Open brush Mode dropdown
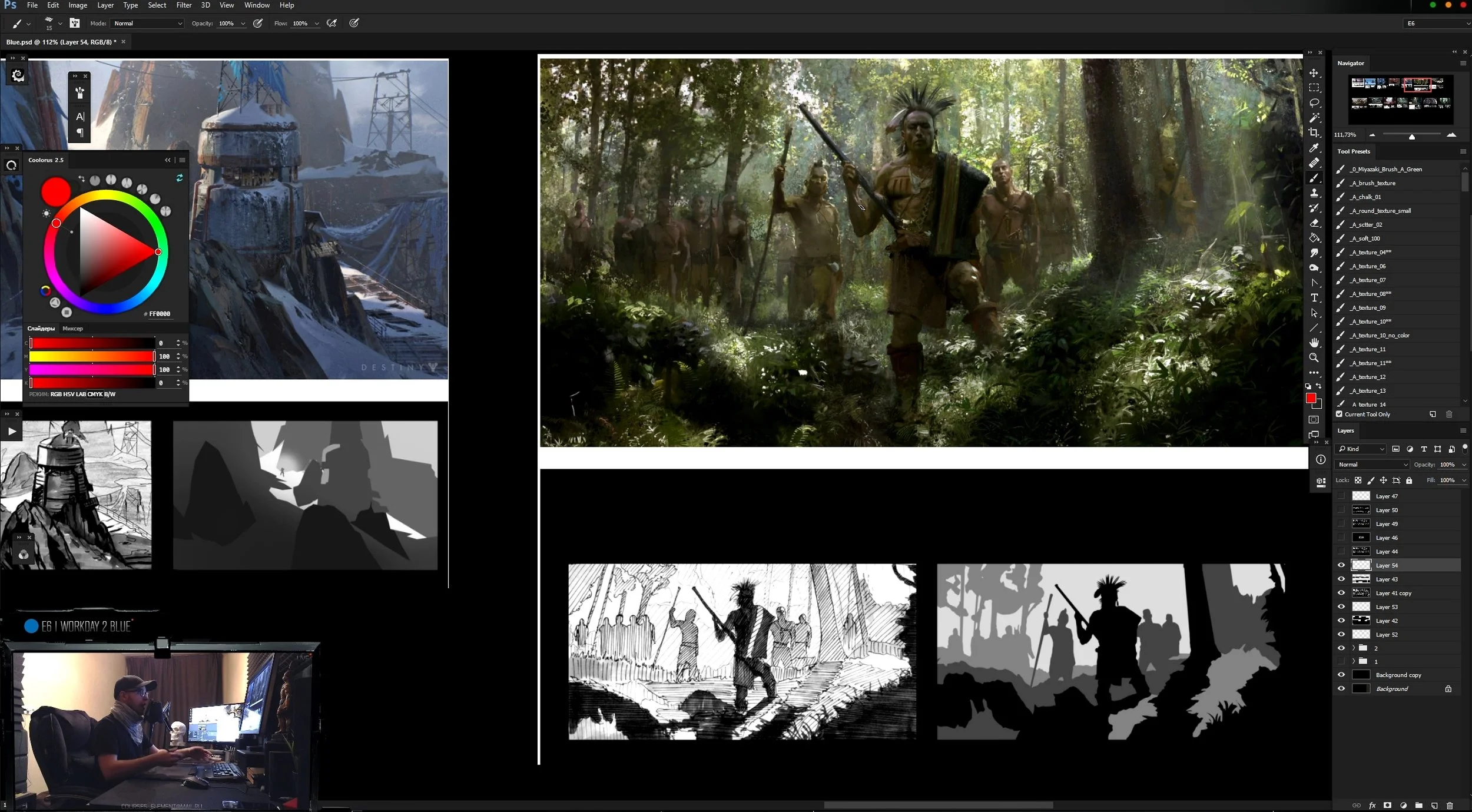The width and height of the screenshot is (1472, 812). coord(147,24)
